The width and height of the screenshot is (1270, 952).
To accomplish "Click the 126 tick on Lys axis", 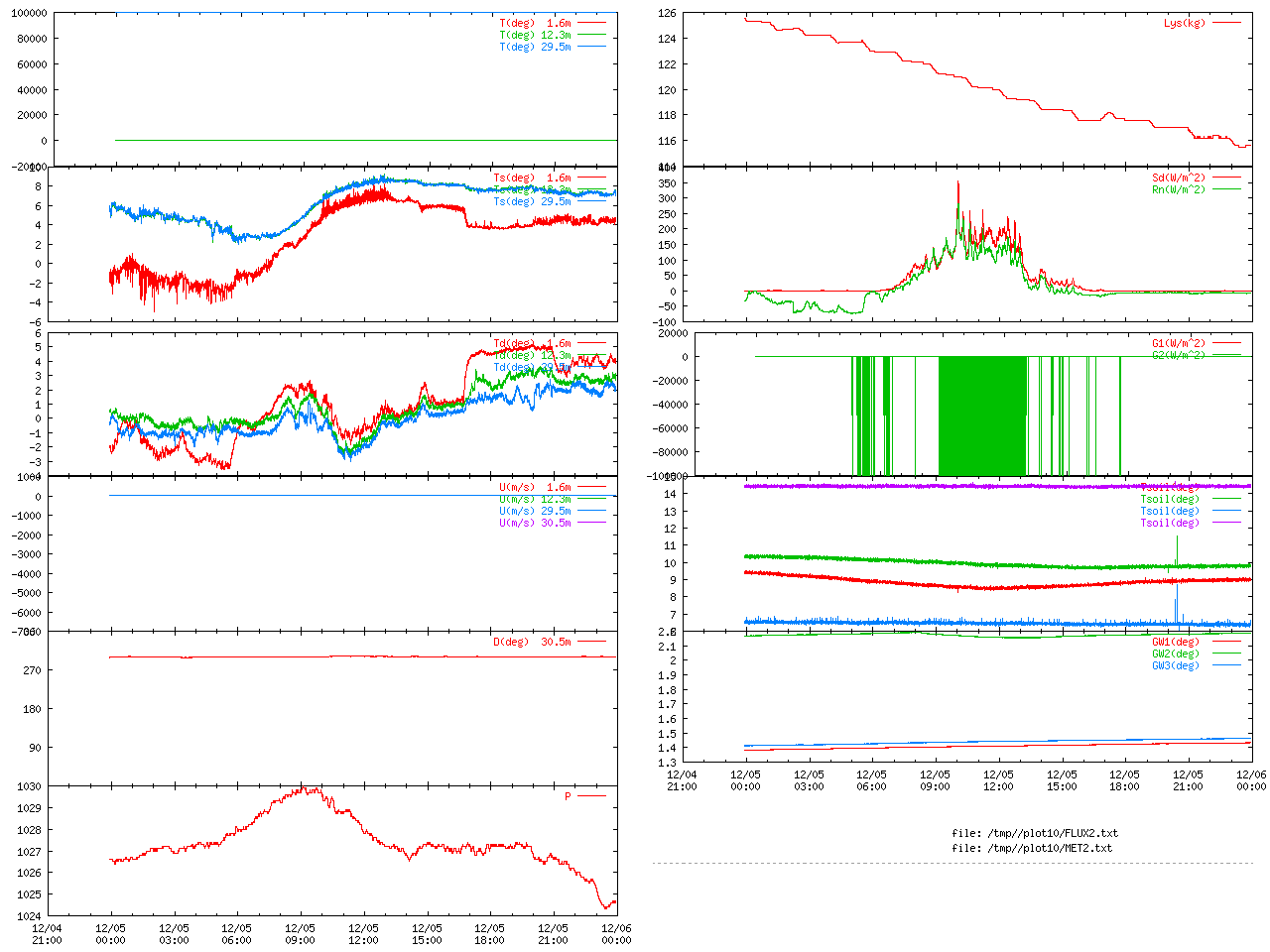I will (667, 13).
